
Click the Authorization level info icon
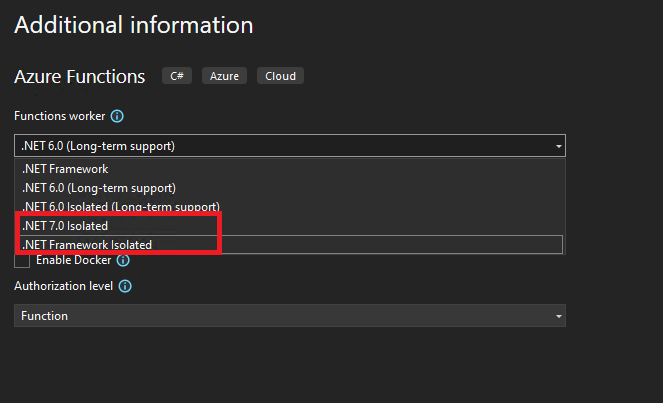pyautogui.click(x=125, y=286)
